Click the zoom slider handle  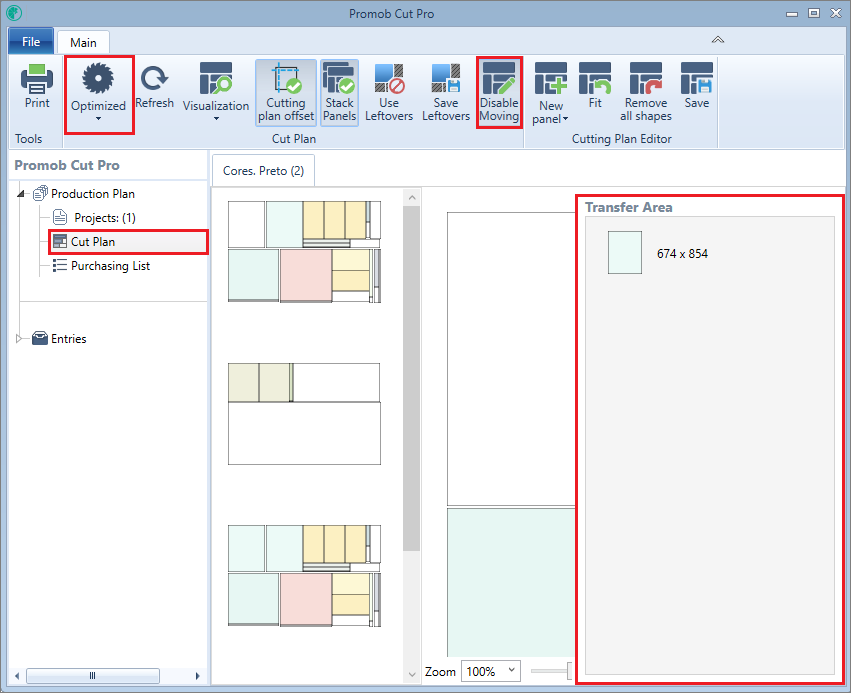pyautogui.click(x=569, y=671)
